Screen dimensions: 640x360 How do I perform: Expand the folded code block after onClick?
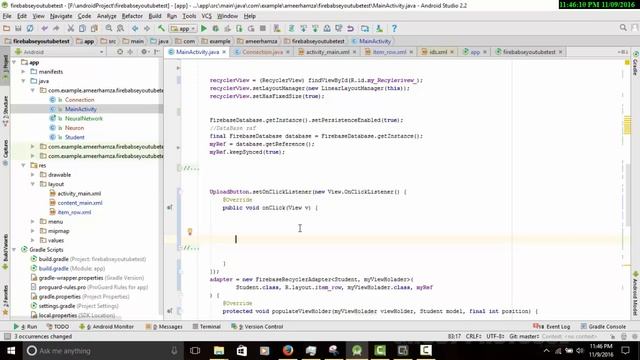(191, 248)
